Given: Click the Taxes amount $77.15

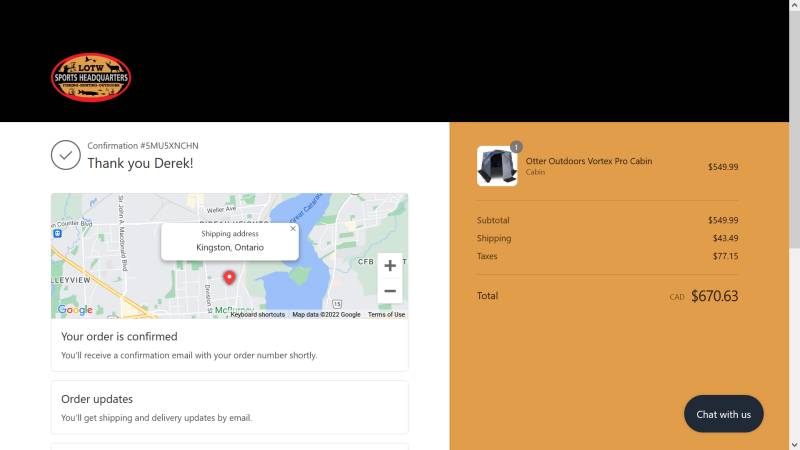Looking at the screenshot, I should (x=726, y=256).
